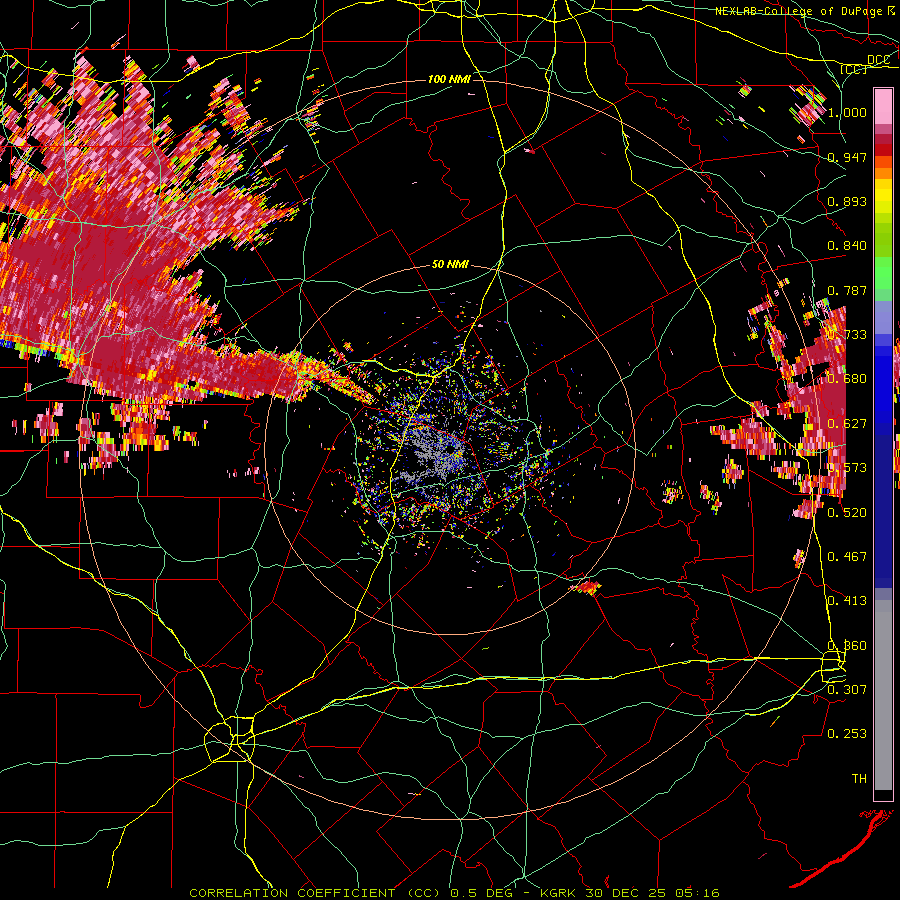Pick the bright green band of color scale
Viewport: 900px width, 900px height.
click(883, 273)
